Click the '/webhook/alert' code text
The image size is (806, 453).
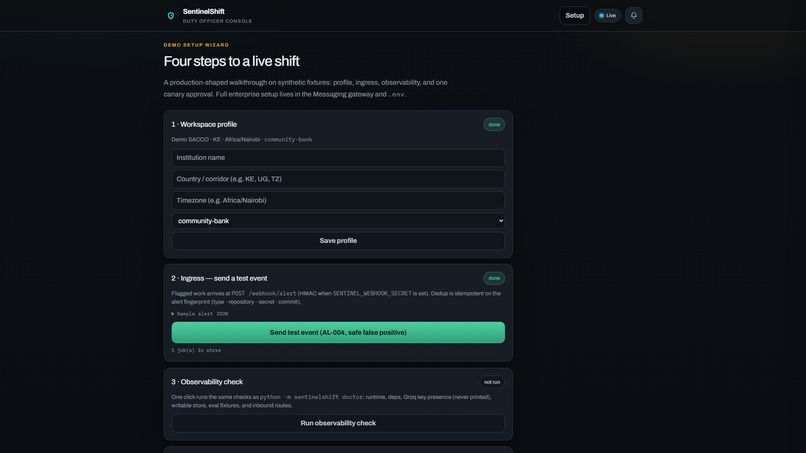pyautogui.click(x=272, y=294)
